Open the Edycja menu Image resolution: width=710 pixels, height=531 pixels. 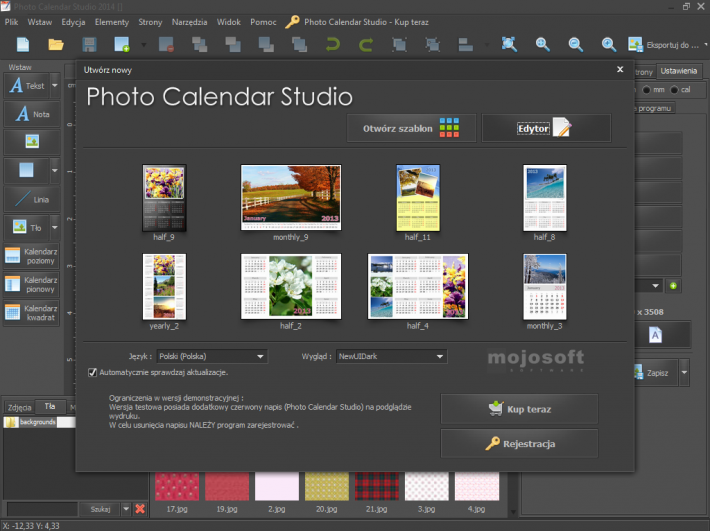tap(73, 22)
